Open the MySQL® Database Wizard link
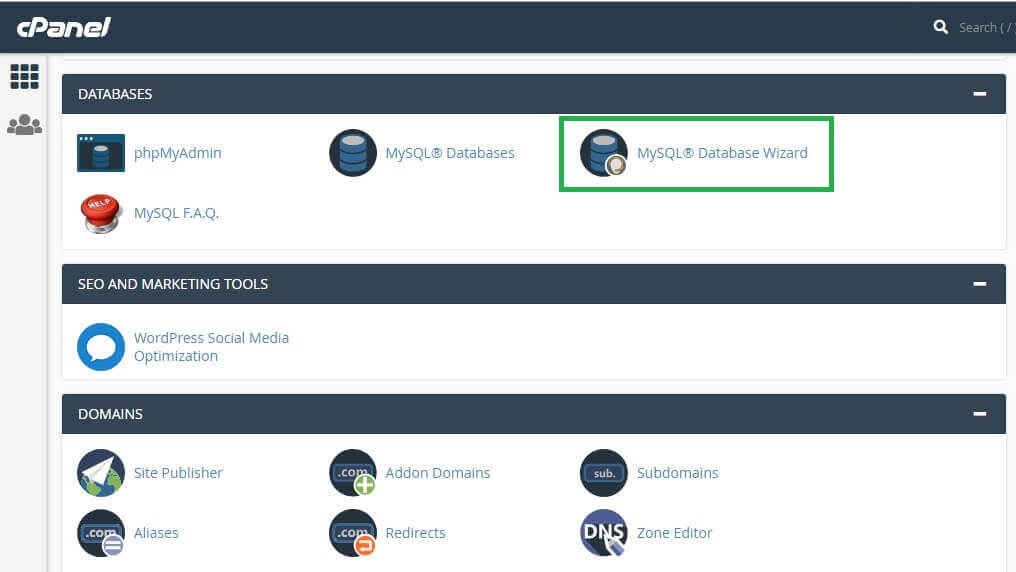Image resolution: width=1016 pixels, height=572 pixels. click(722, 153)
